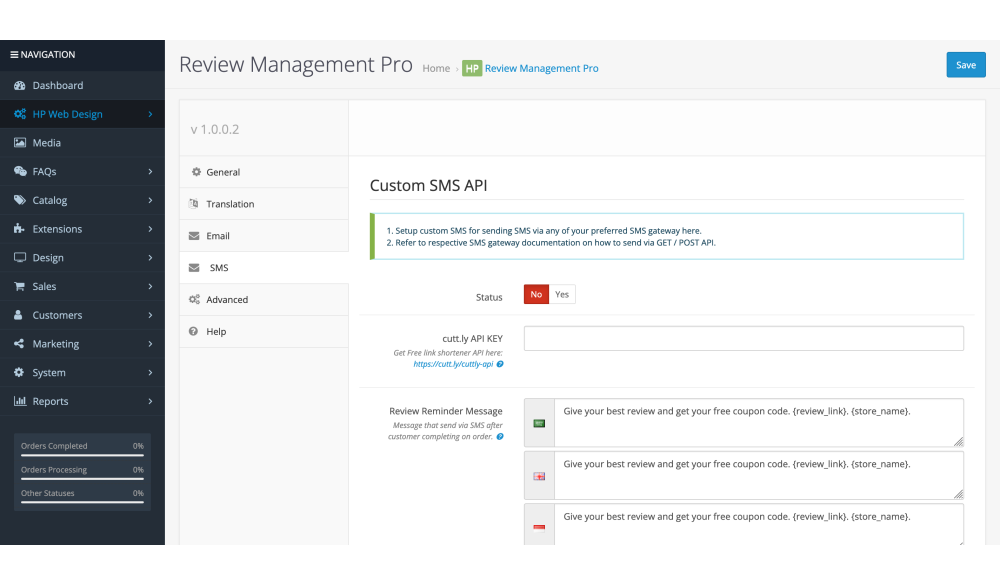
Task: Set Status to Yes
Action: coord(562,295)
